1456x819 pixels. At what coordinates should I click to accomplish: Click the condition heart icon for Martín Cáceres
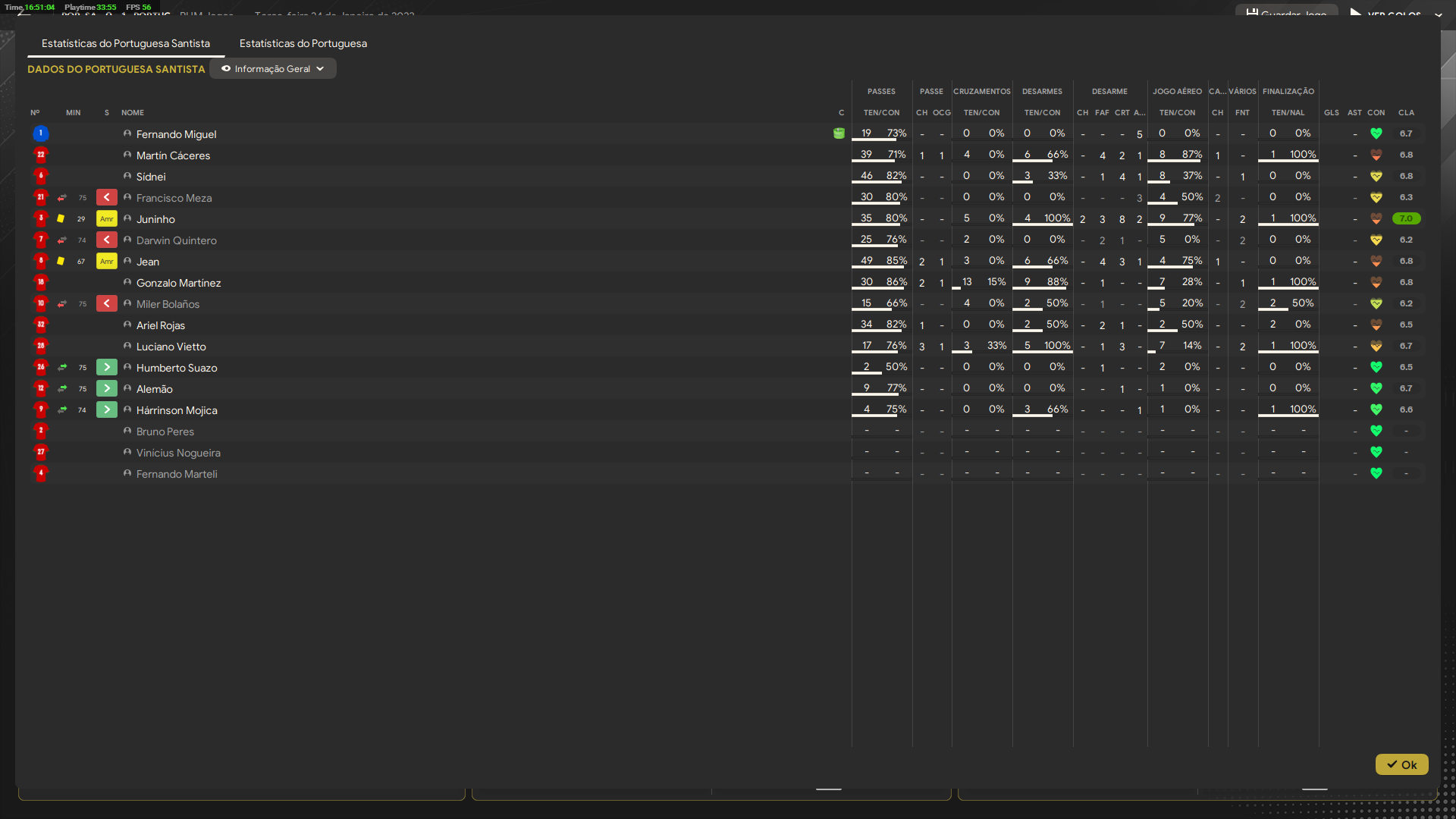(1376, 155)
